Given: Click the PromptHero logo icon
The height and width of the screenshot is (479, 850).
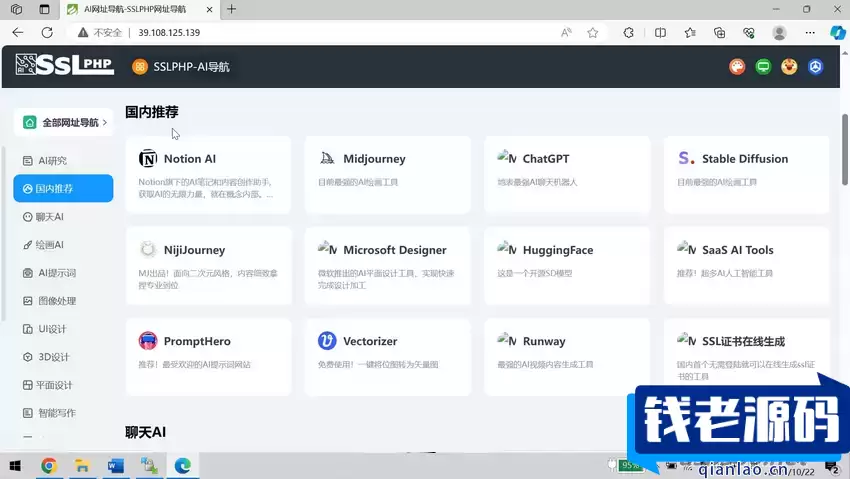Looking at the screenshot, I should (x=147, y=341).
